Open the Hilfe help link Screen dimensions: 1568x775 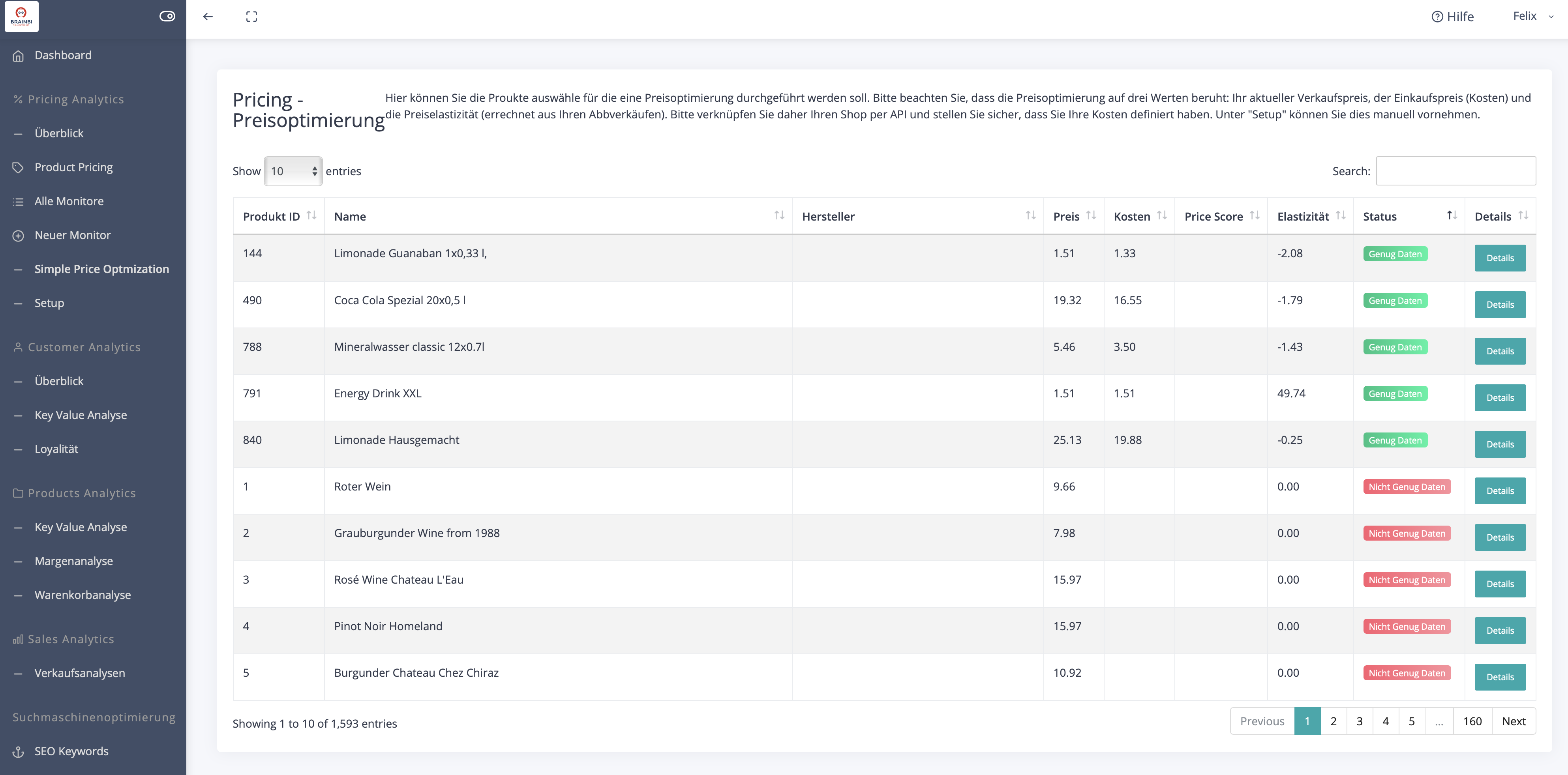tap(1452, 17)
